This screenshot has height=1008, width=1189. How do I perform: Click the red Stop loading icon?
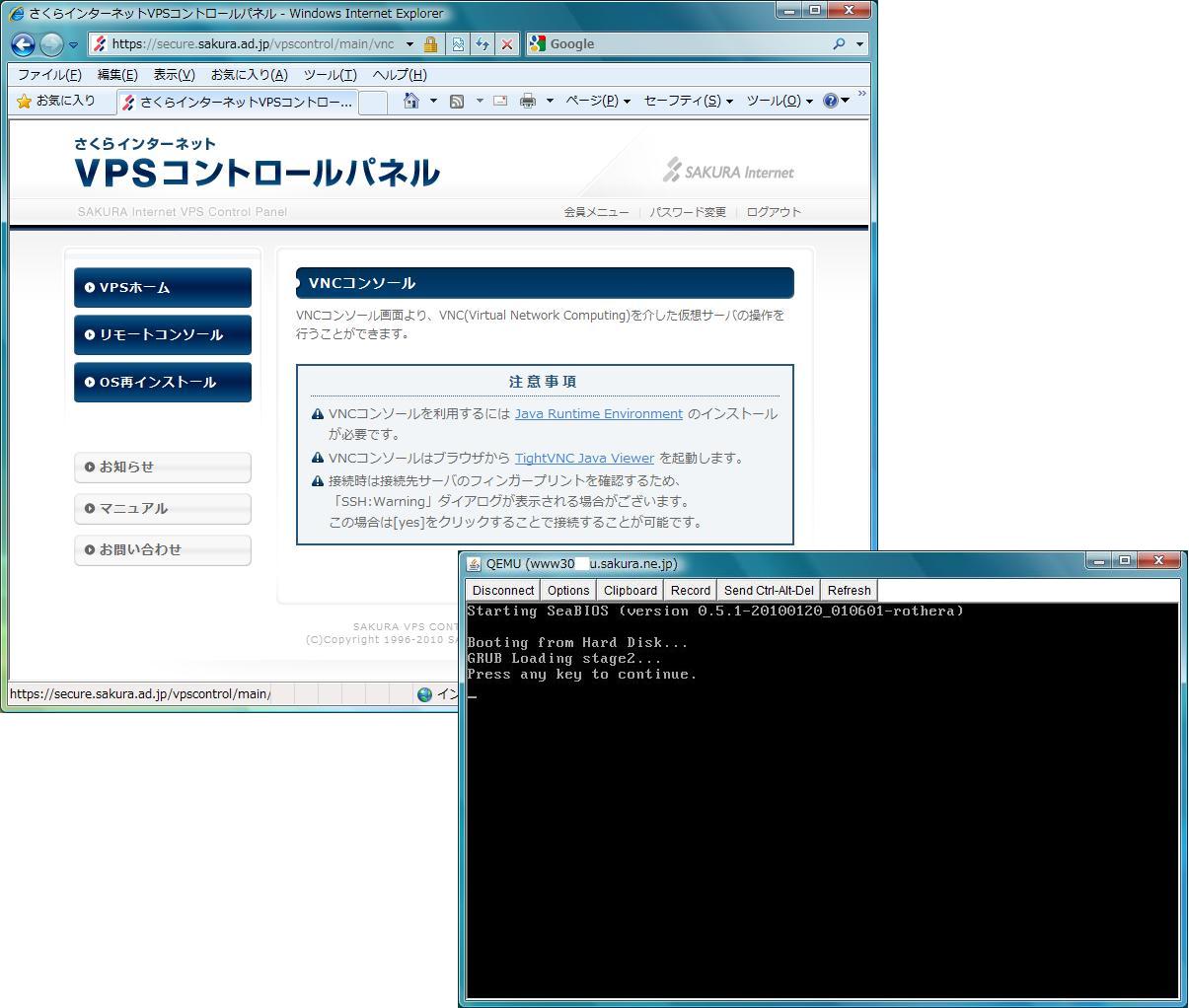506,44
